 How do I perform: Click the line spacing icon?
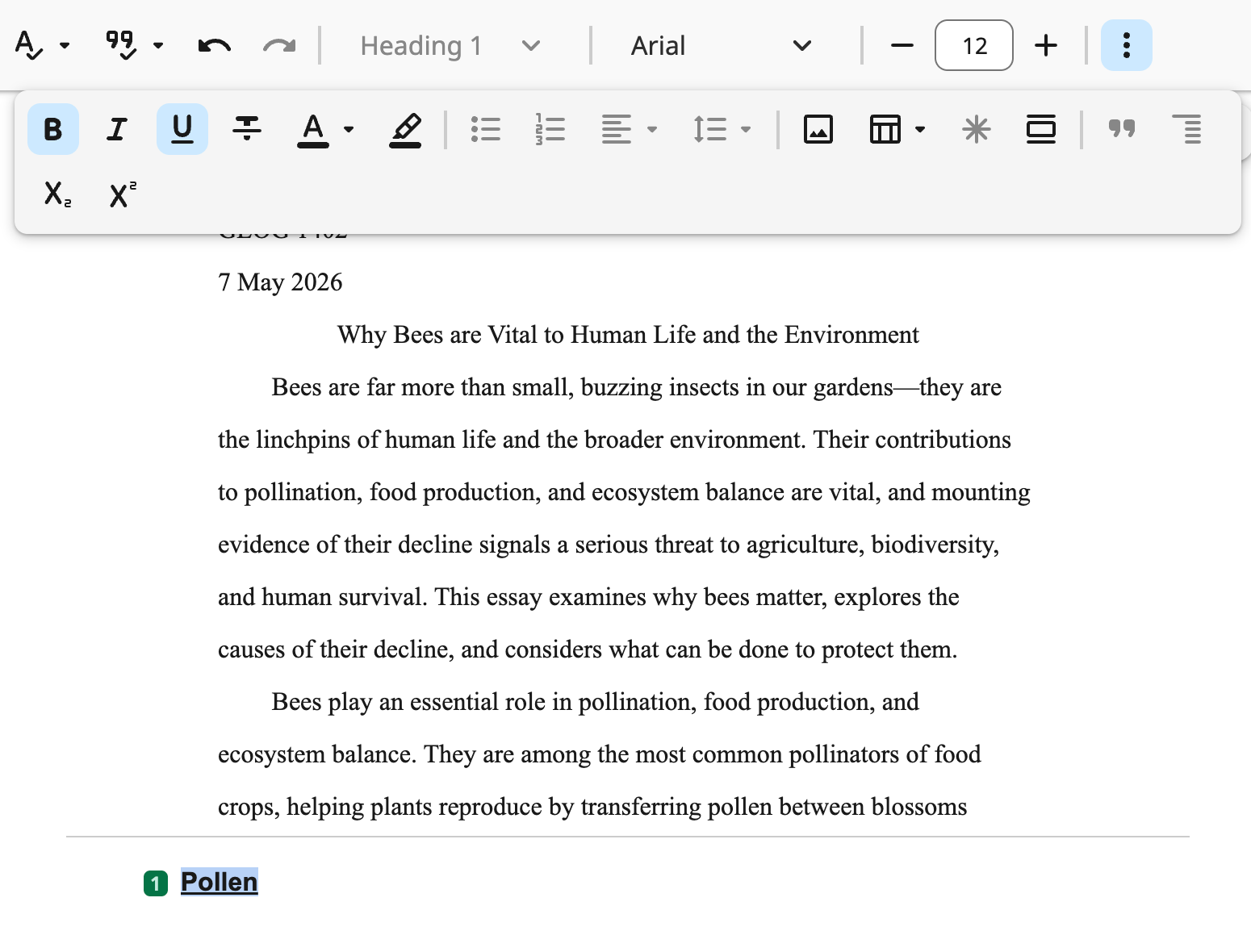pos(710,129)
